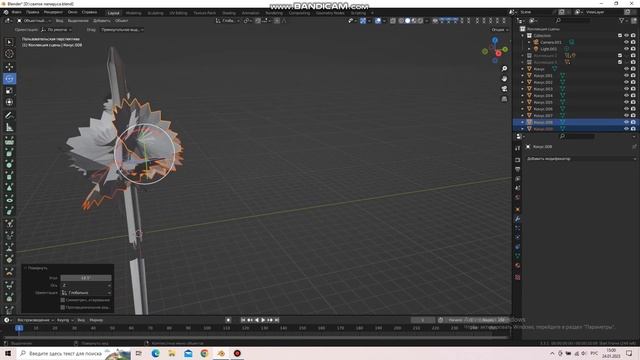
Task: Select the Move tool in toolbar
Action: (x=9, y=67)
